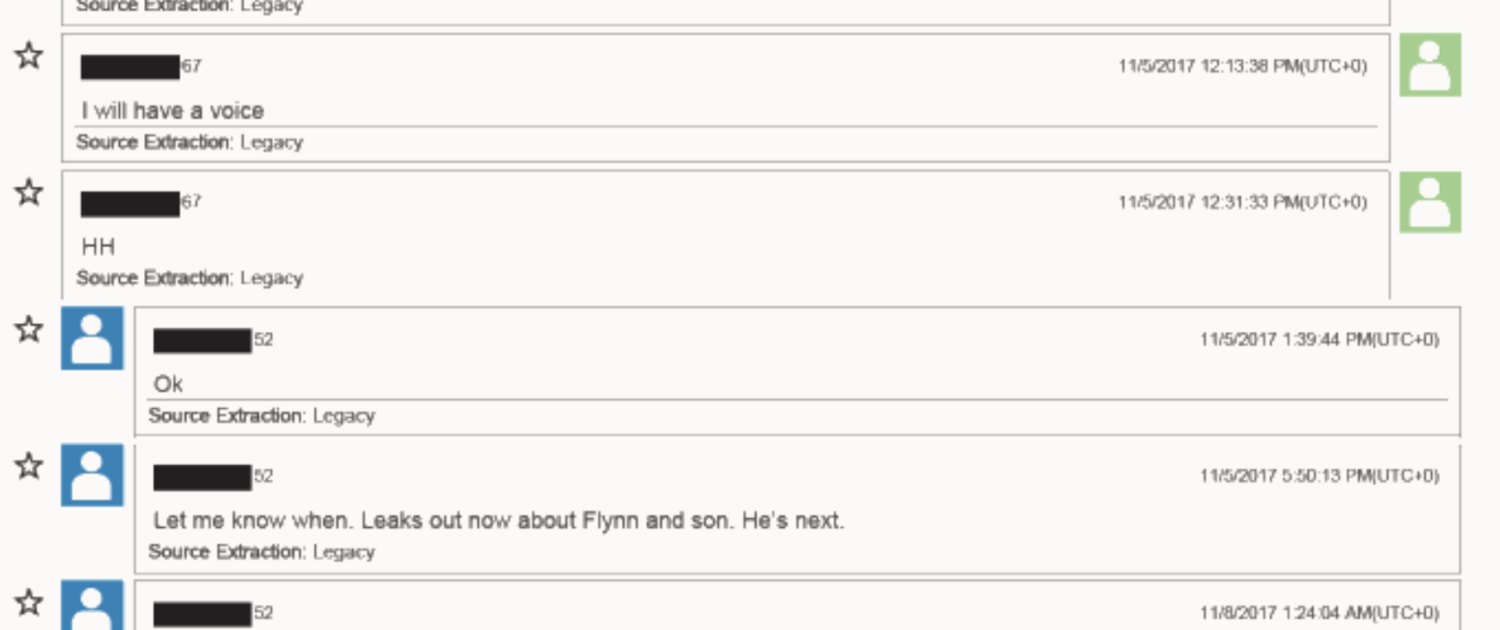Toggle the star beside the "Ok" message
The image size is (1500, 630).
tap(30, 328)
